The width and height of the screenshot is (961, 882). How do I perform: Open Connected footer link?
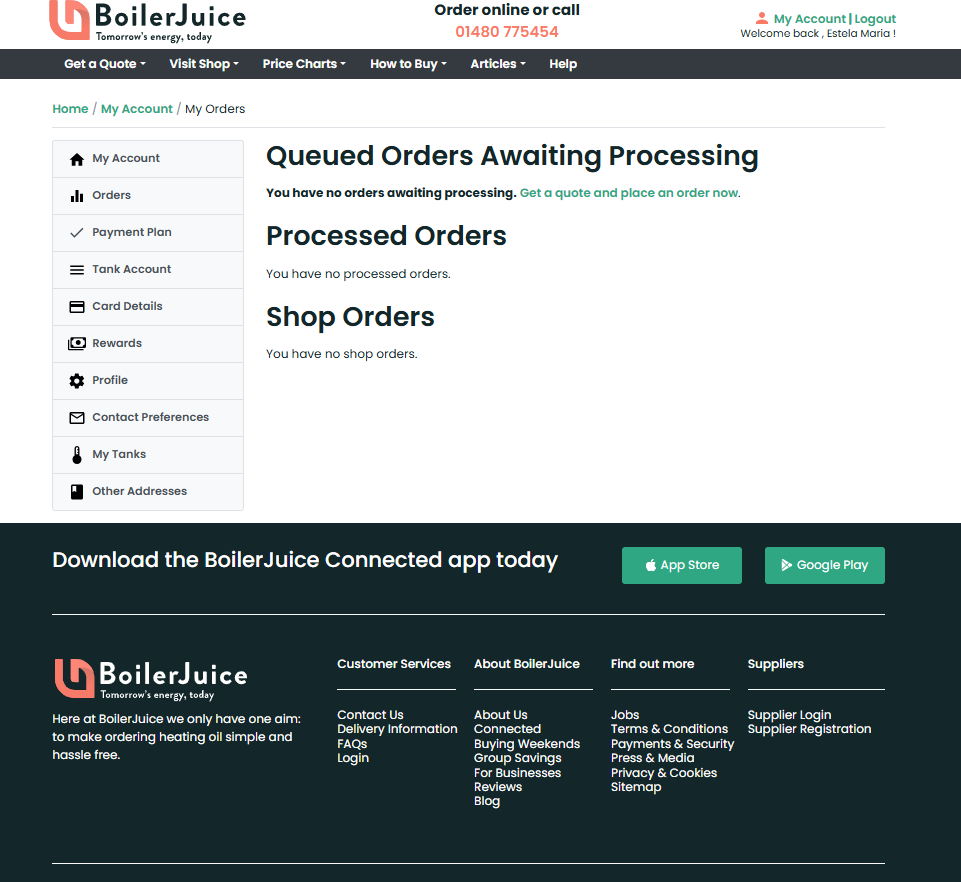pos(507,729)
